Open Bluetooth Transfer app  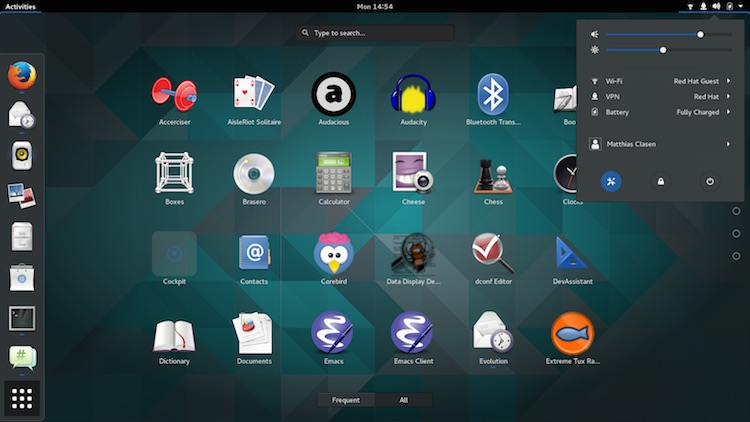coord(493,100)
